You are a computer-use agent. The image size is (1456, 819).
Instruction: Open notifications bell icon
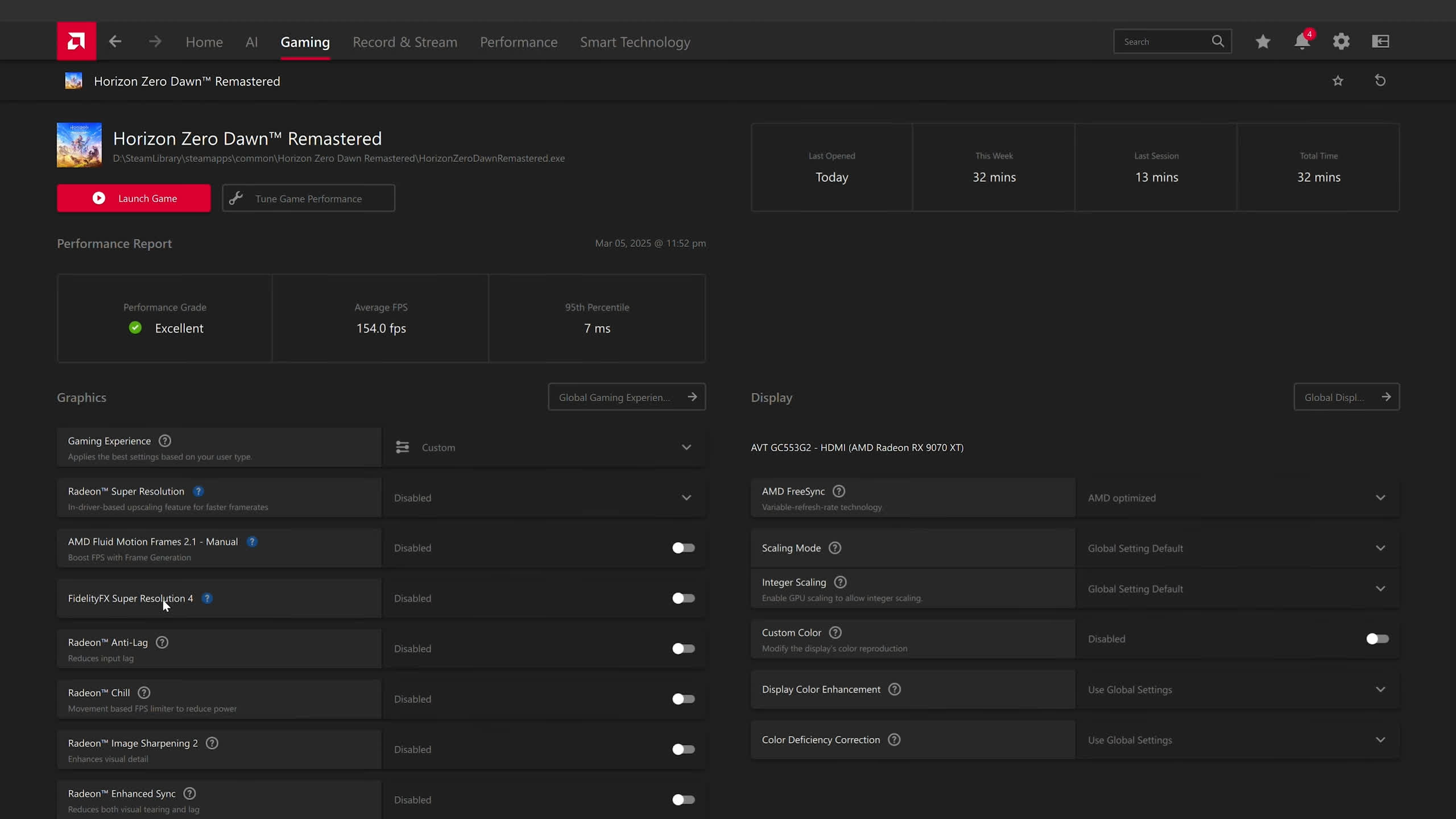click(x=1302, y=42)
